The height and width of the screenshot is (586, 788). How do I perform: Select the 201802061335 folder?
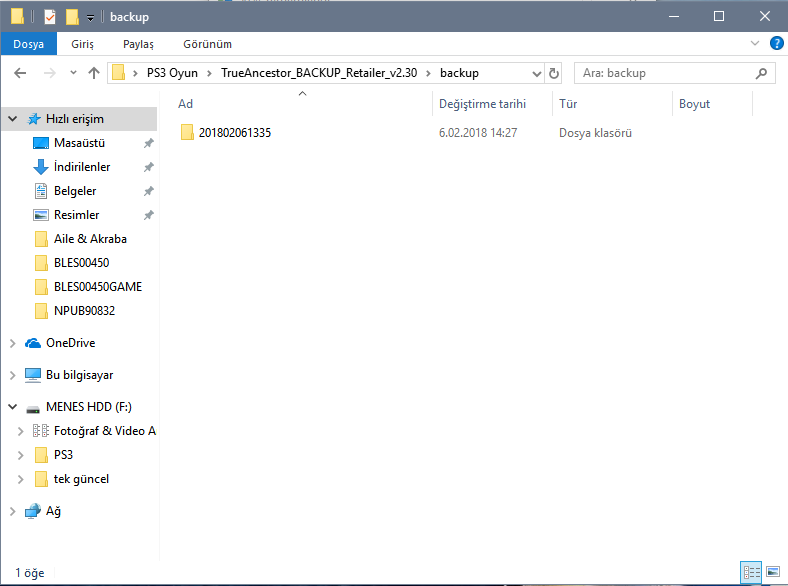[235, 133]
